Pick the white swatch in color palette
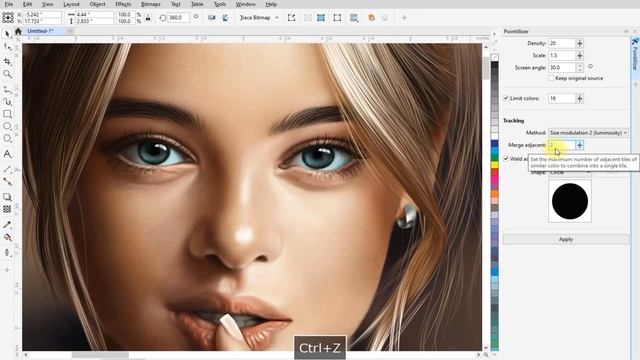This screenshot has width=640, height=360. (x=494, y=136)
